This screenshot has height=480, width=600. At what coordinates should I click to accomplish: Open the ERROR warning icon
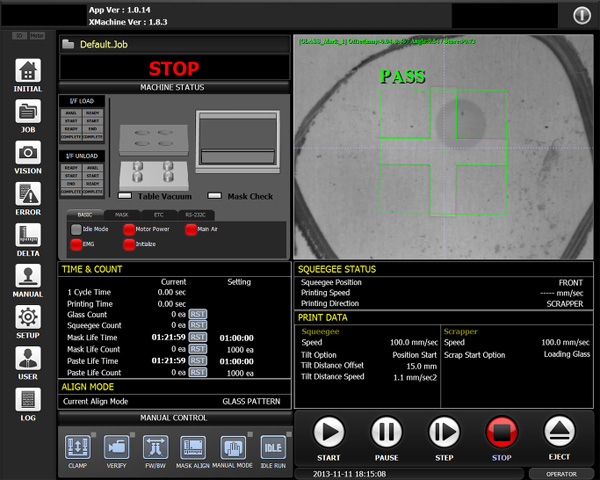[x=28, y=194]
